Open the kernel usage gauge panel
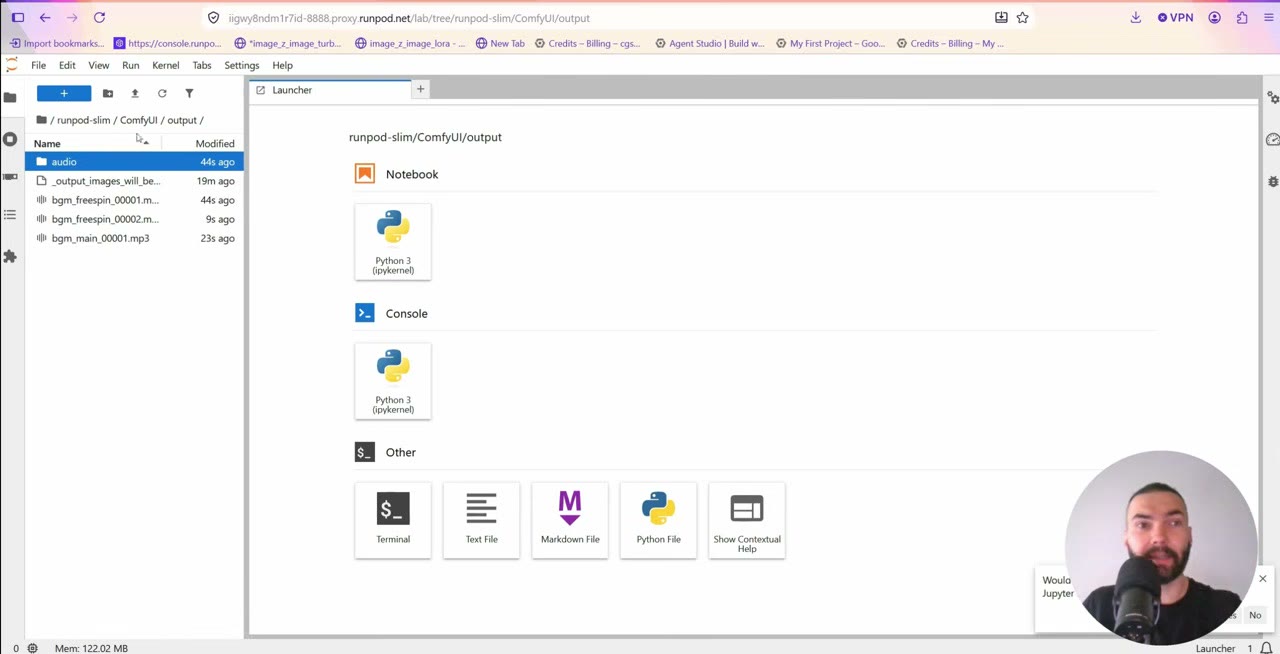Screen dimensions: 1280x654 coord(1272,139)
